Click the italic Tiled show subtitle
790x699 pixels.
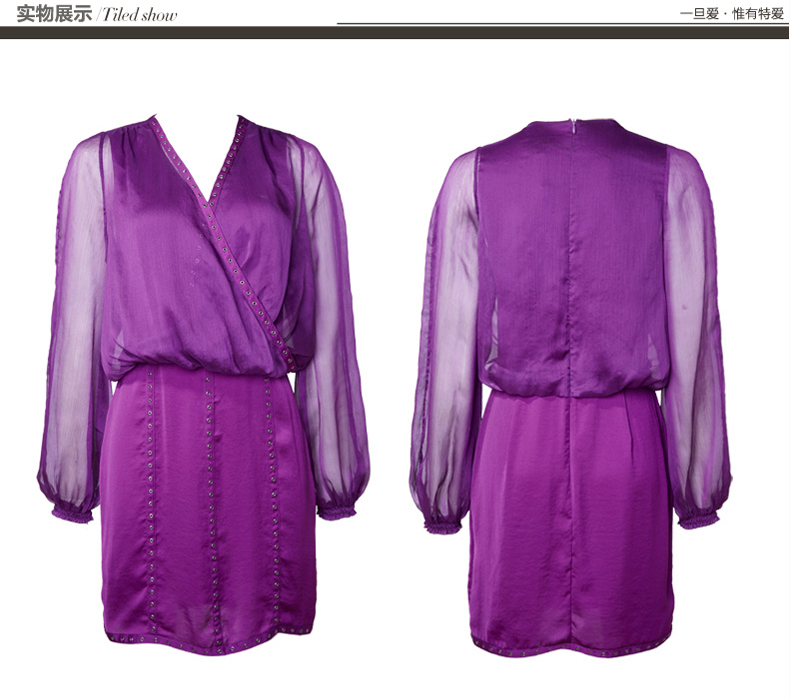point(139,15)
